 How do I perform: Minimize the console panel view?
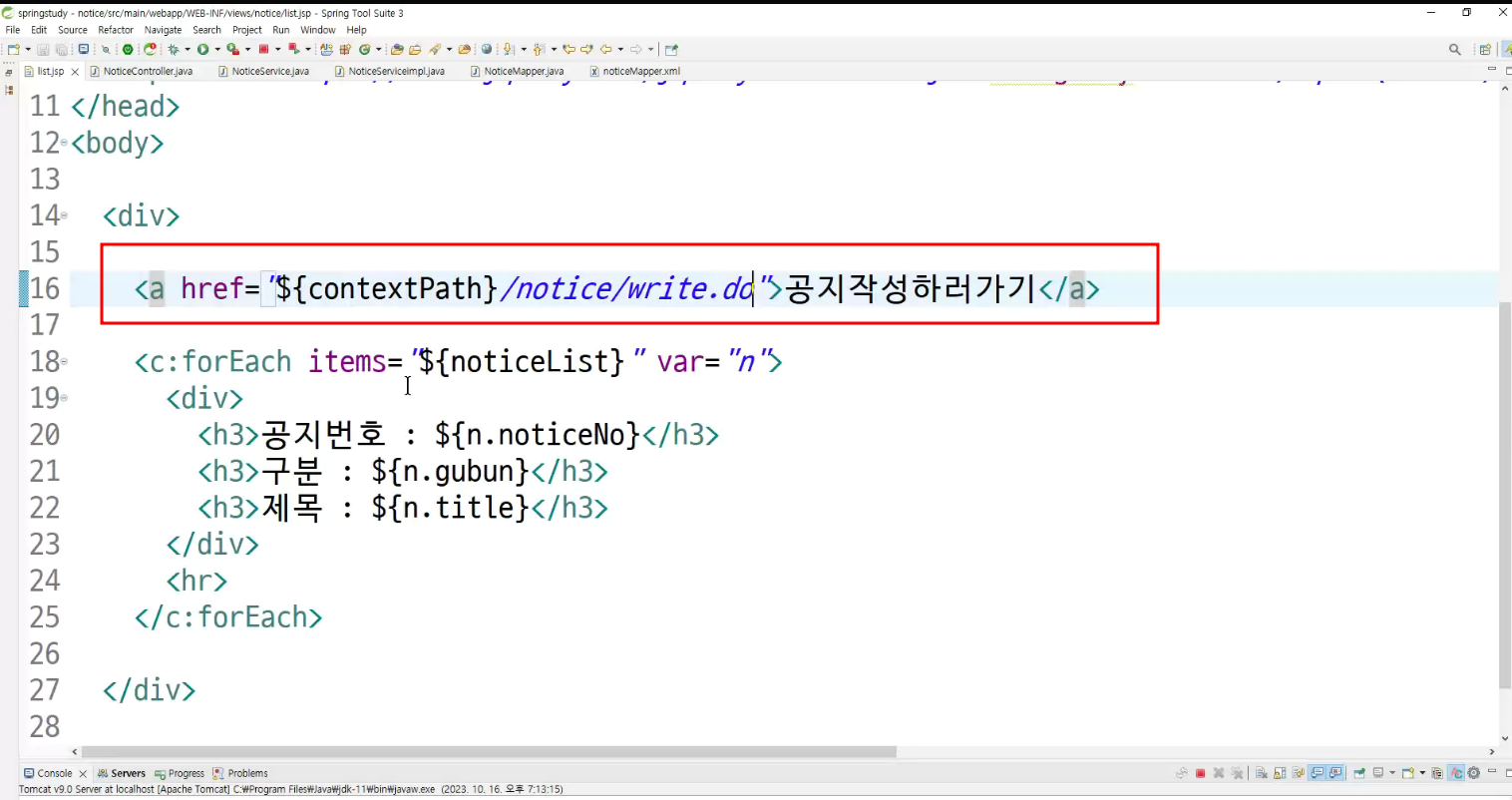[x=1493, y=772]
